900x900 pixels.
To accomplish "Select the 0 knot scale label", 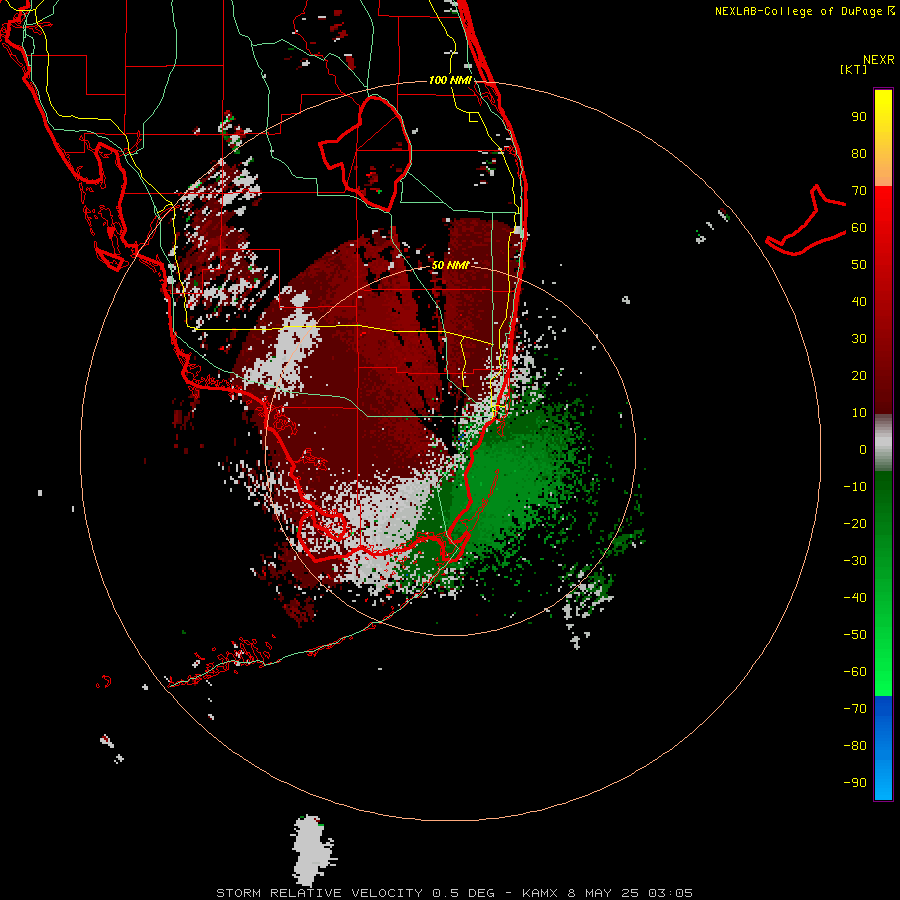I will point(863,450).
